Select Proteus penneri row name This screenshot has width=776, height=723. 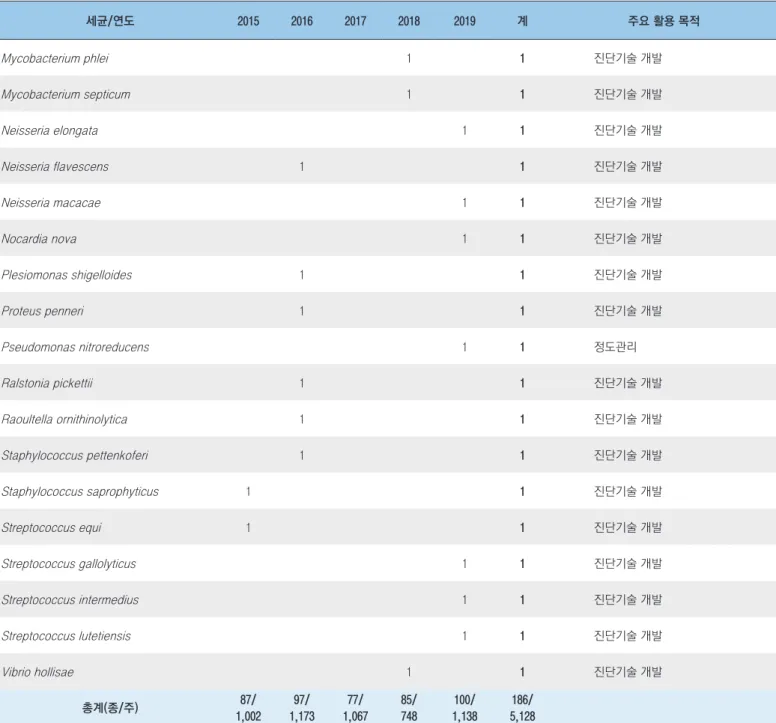coord(43,311)
